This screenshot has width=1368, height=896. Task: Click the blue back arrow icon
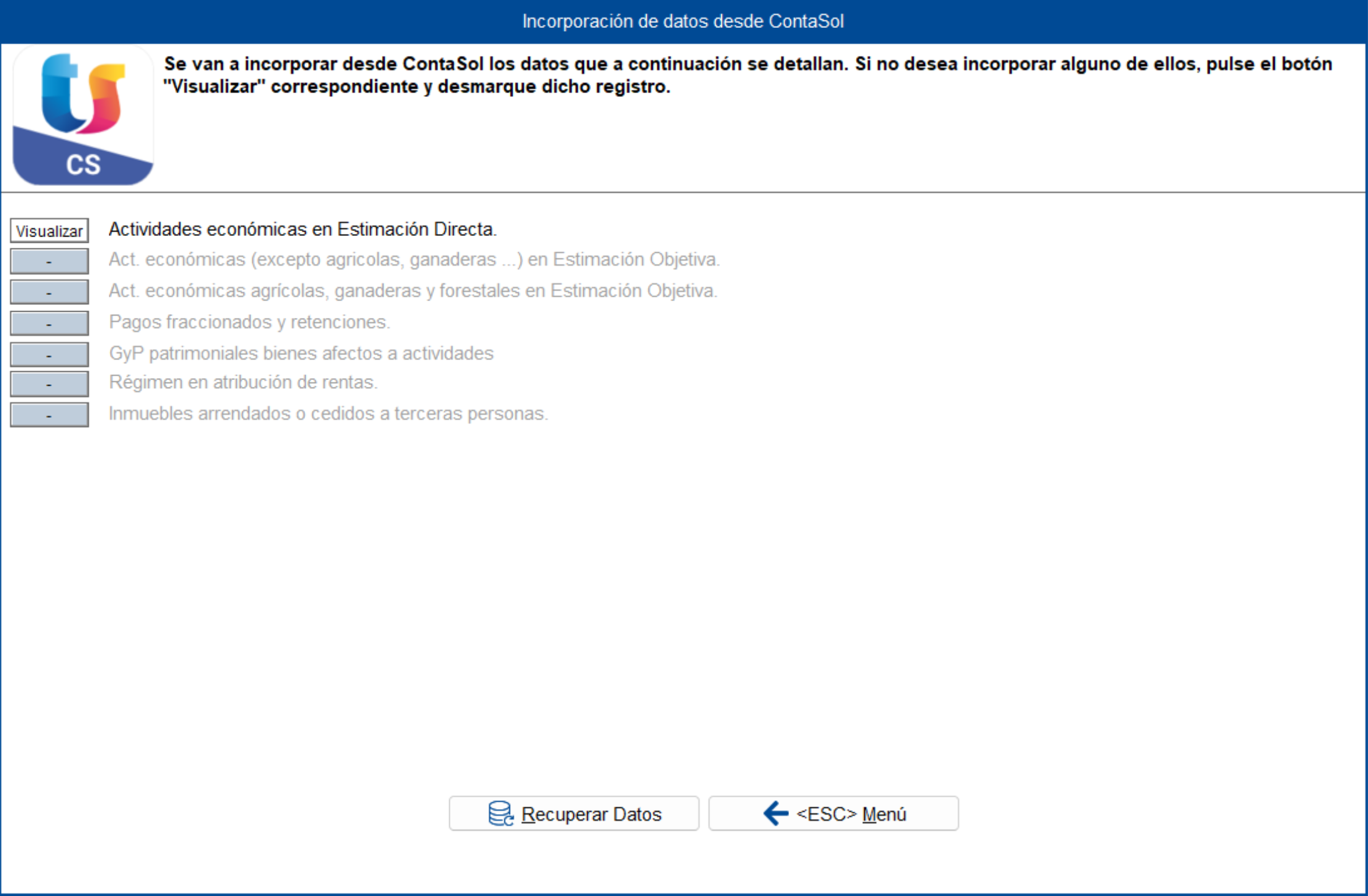[776, 813]
